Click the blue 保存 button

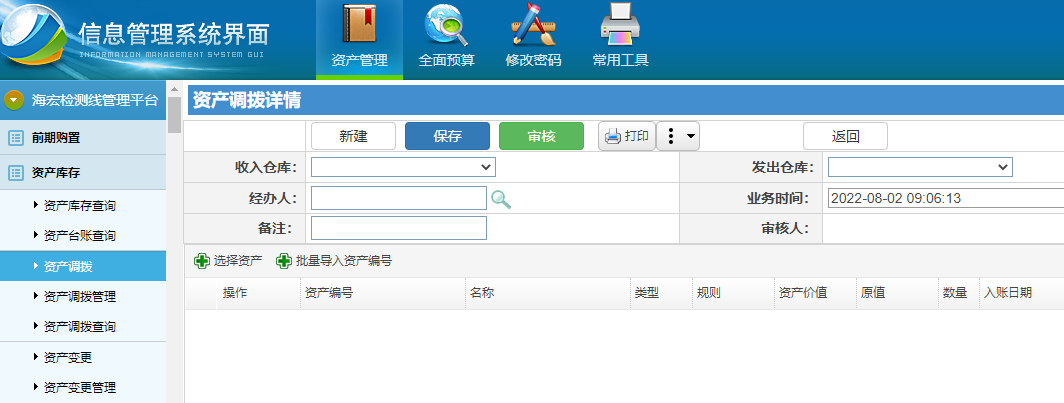point(447,136)
